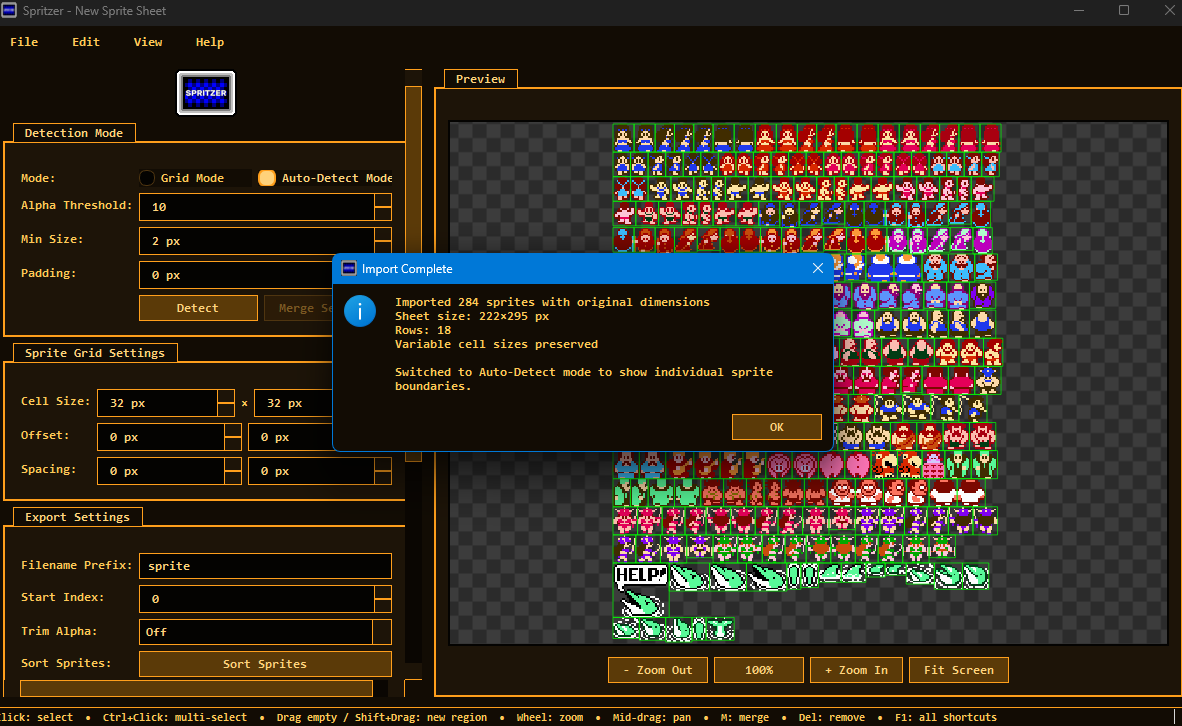Increase the Min Size value
This screenshot has height=726, width=1182.
pyautogui.click(x=383, y=234)
